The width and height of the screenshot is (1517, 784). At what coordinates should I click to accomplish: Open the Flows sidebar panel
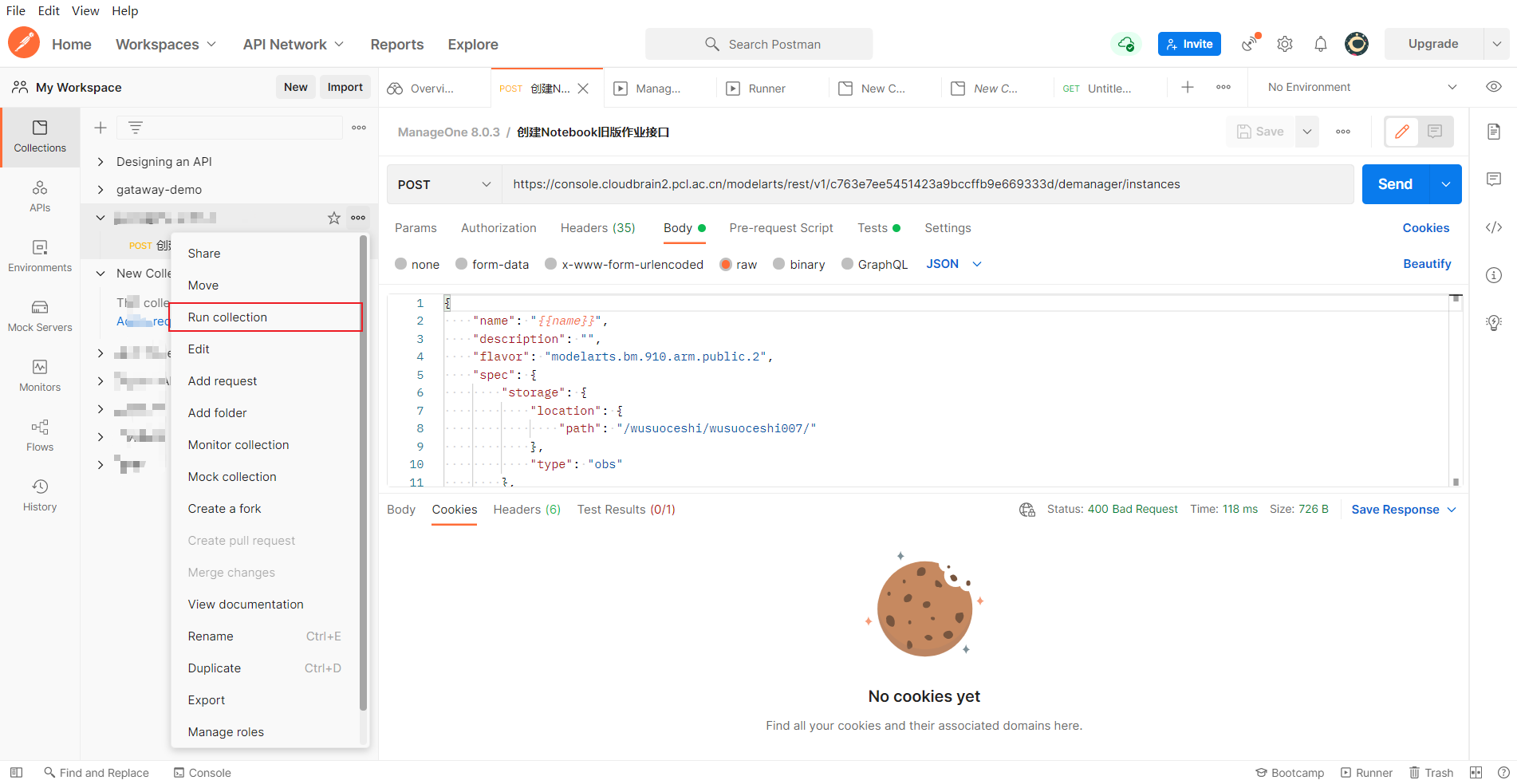[x=40, y=436]
